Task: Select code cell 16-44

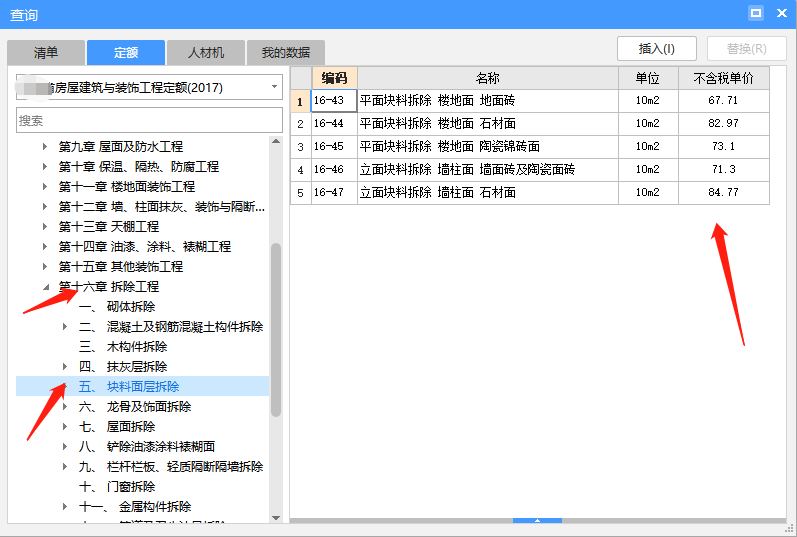Action: click(x=334, y=124)
